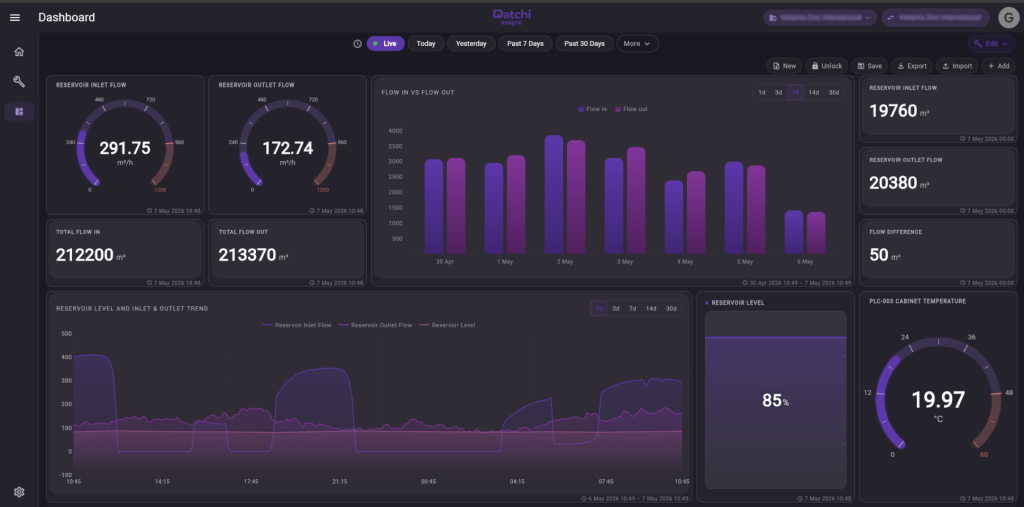Click the 19.97 cabinet temperature value
Viewport: 1024px width, 507px height.
tap(938, 399)
